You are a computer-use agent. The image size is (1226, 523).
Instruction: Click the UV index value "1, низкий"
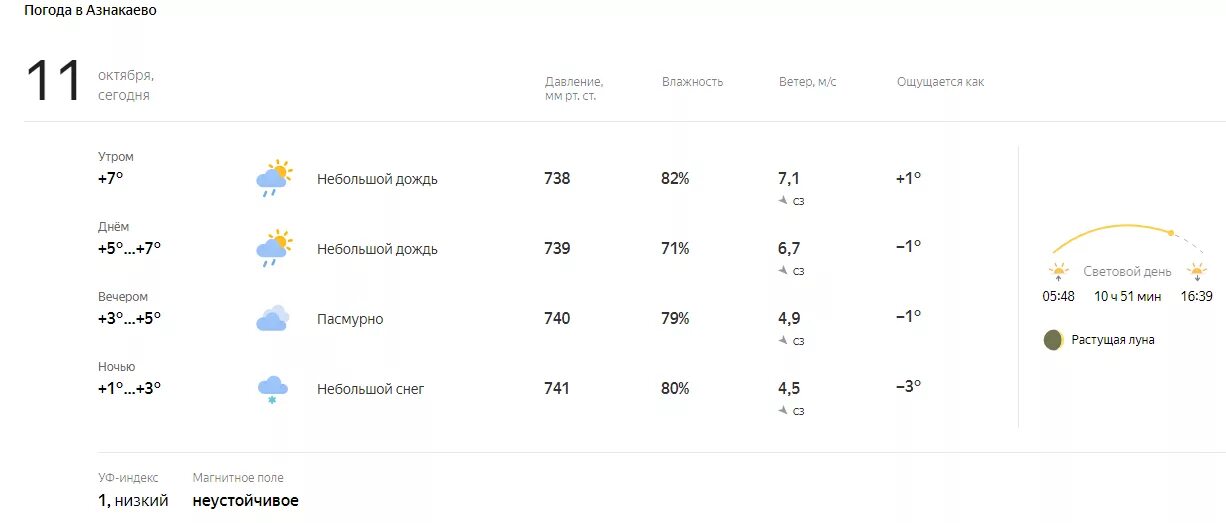133,500
